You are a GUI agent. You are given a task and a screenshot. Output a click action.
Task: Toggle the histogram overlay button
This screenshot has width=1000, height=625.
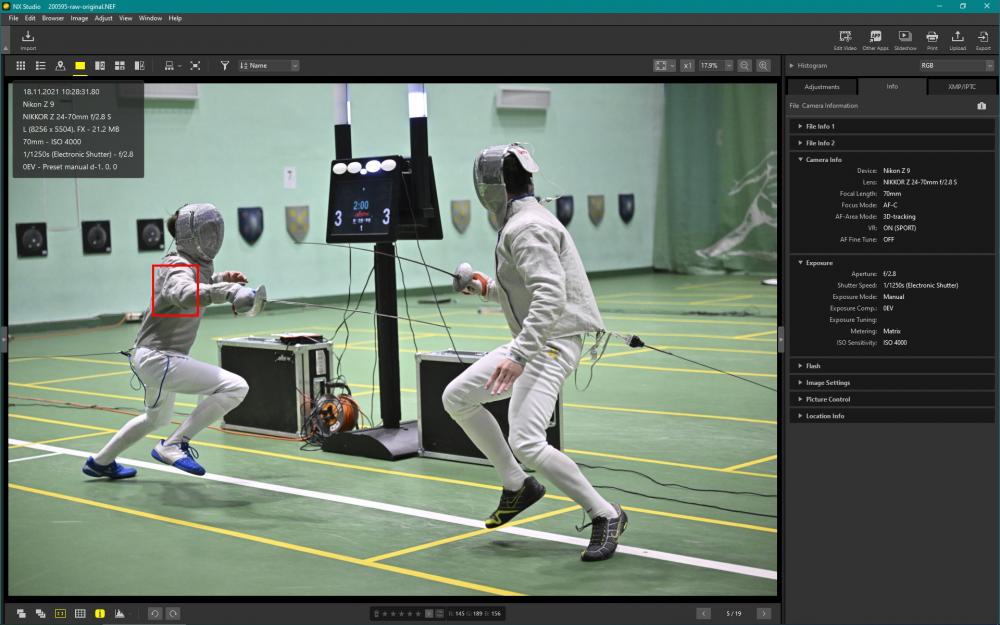pyautogui.click(x=119, y=614)
